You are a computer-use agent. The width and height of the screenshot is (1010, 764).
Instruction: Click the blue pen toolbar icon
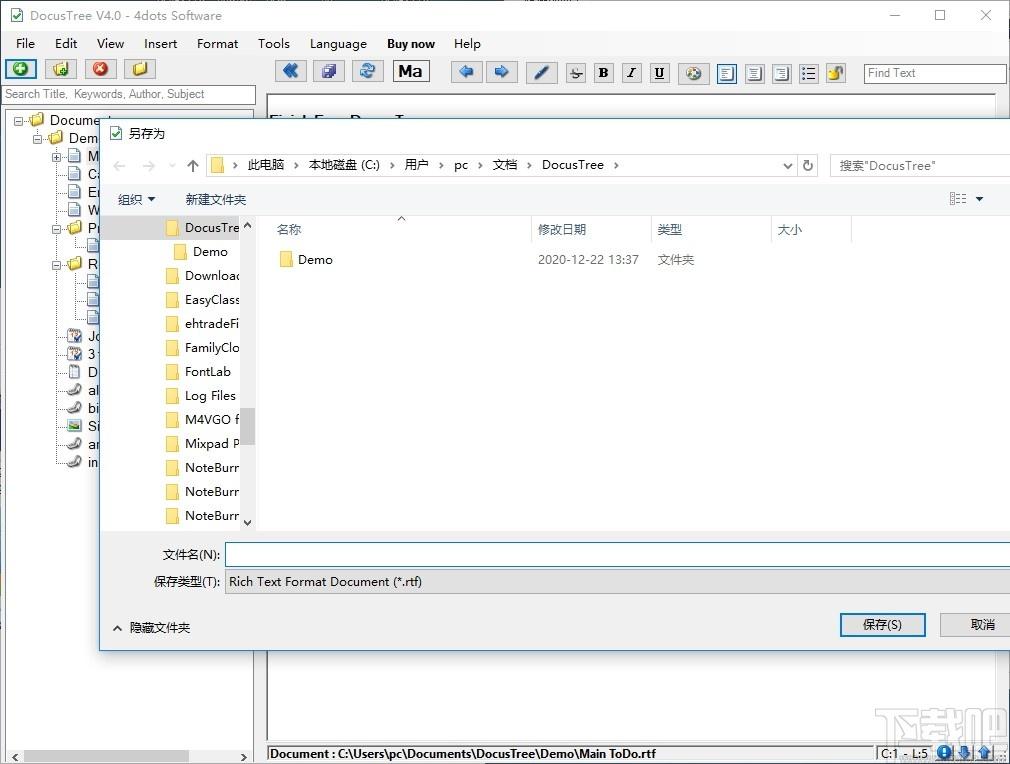click(542, 73)
